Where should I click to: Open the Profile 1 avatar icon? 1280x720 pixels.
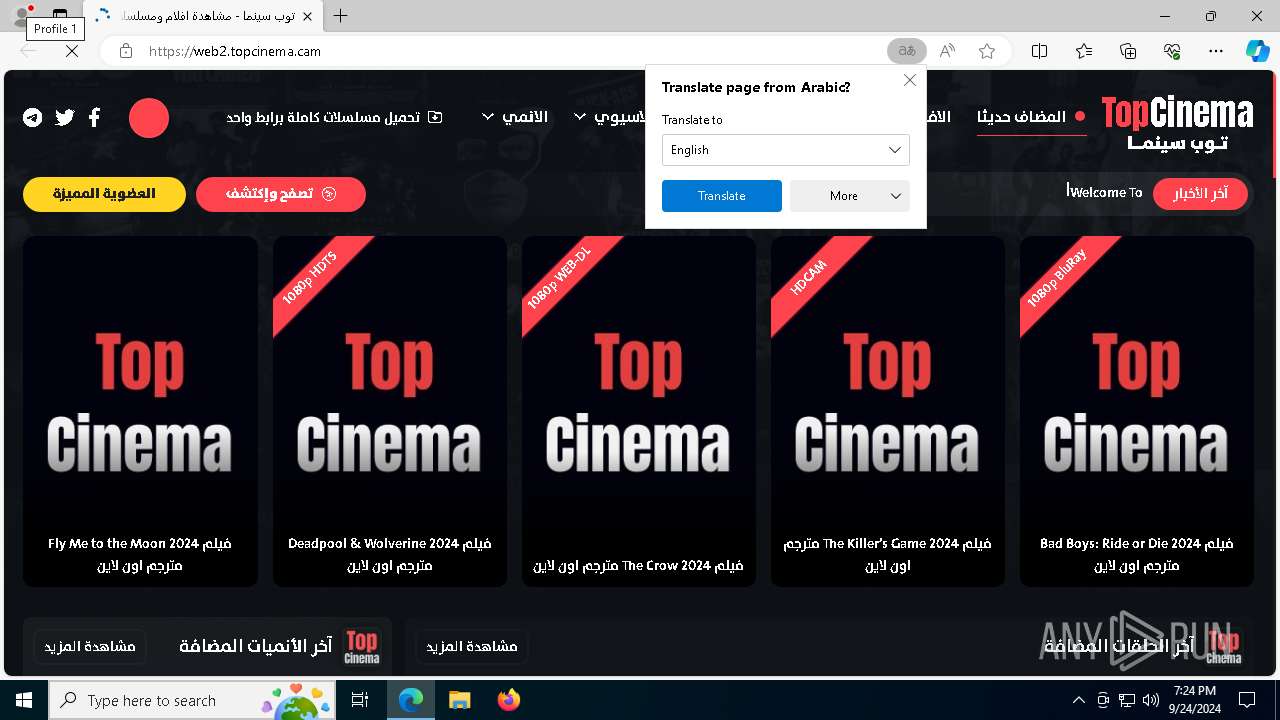[x=20, y=16]
